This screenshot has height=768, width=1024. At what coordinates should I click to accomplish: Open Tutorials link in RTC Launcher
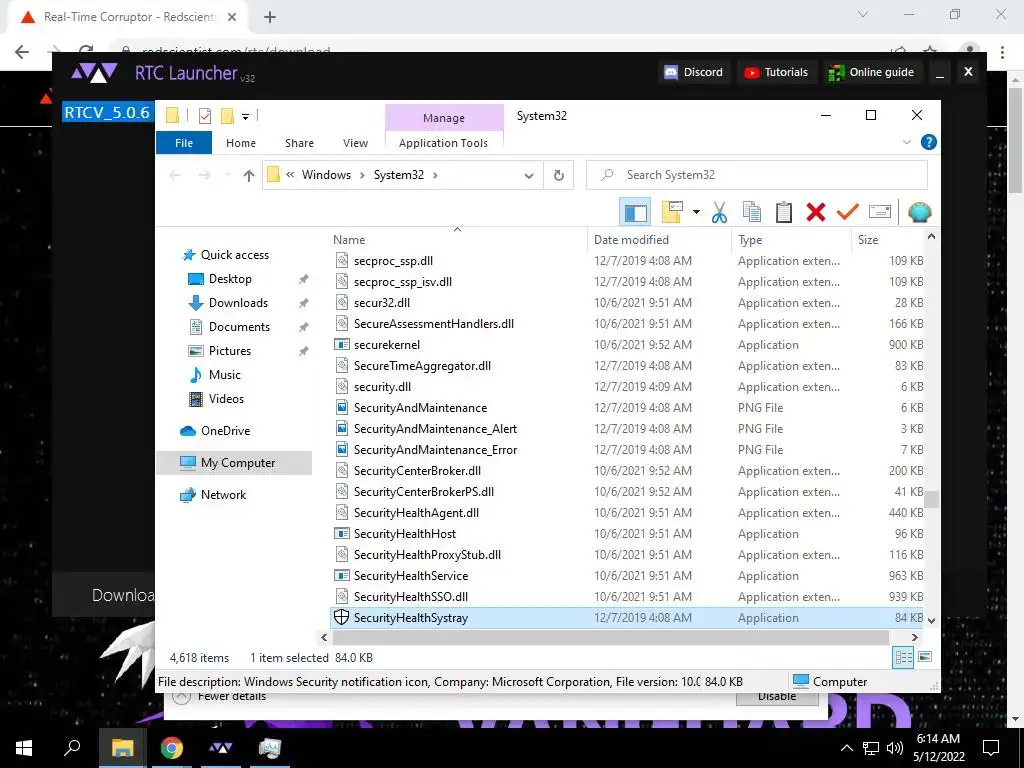pyautogui.click(x=776, y=72)
